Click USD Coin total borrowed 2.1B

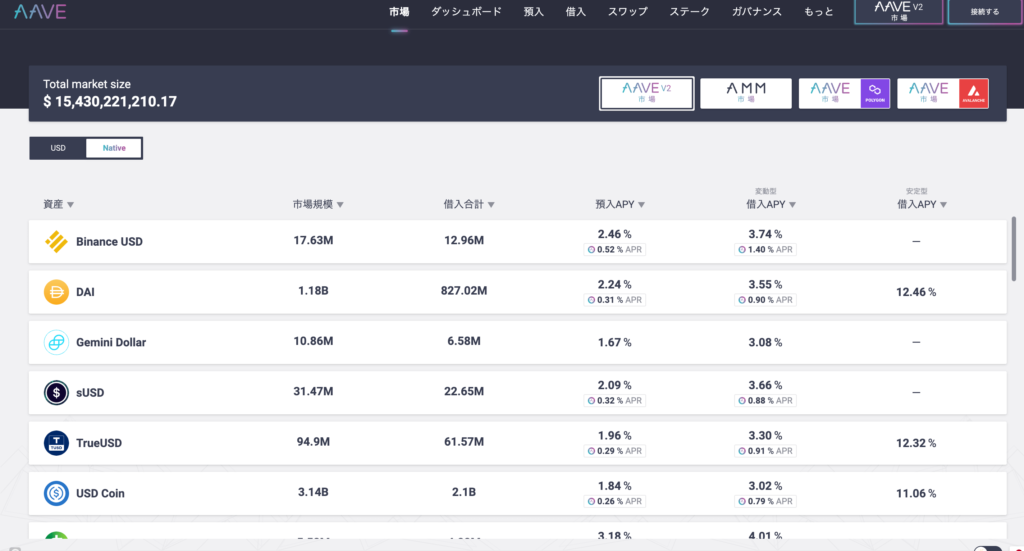464,492
